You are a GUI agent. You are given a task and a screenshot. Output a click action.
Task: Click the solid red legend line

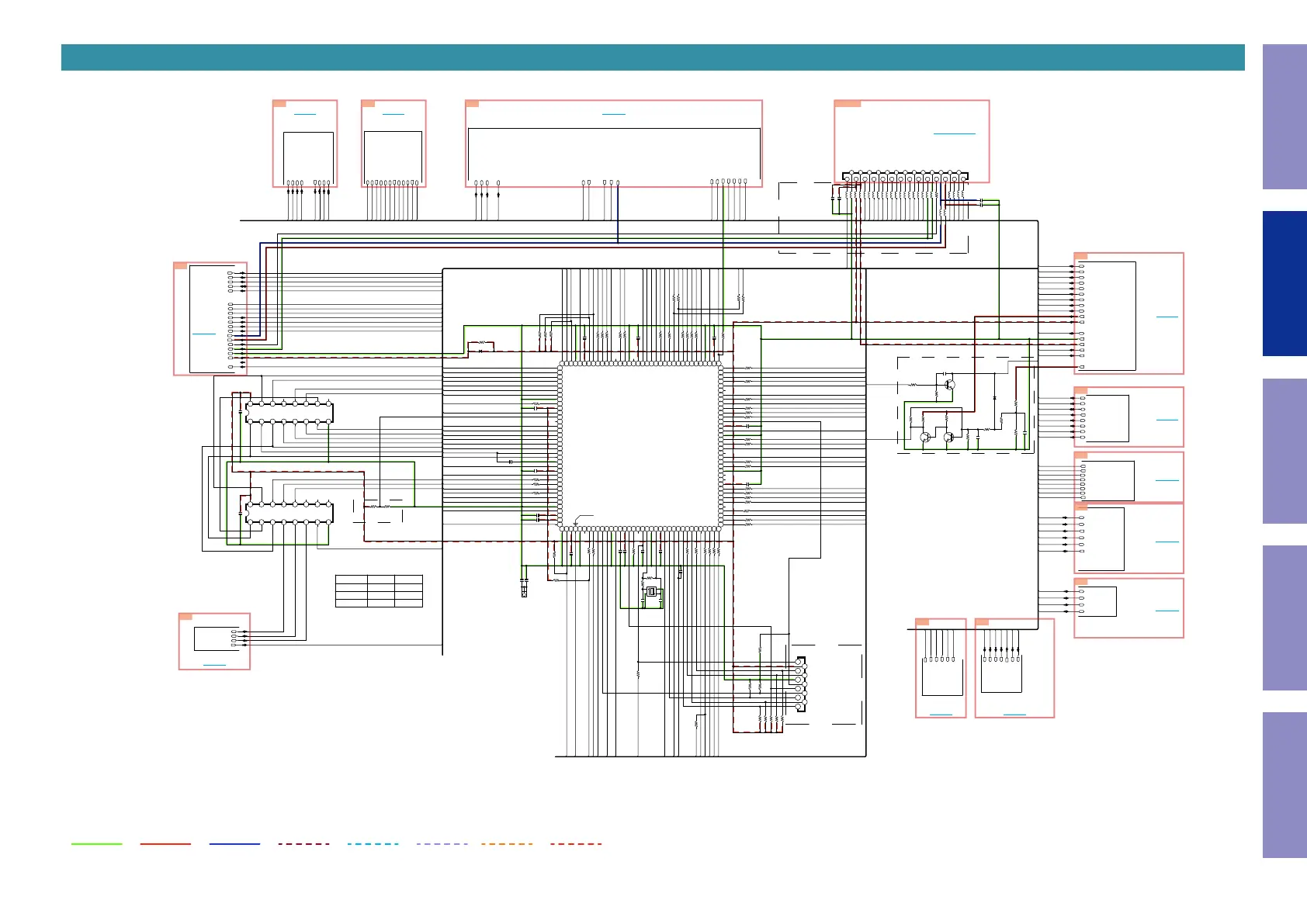[165, 843]
